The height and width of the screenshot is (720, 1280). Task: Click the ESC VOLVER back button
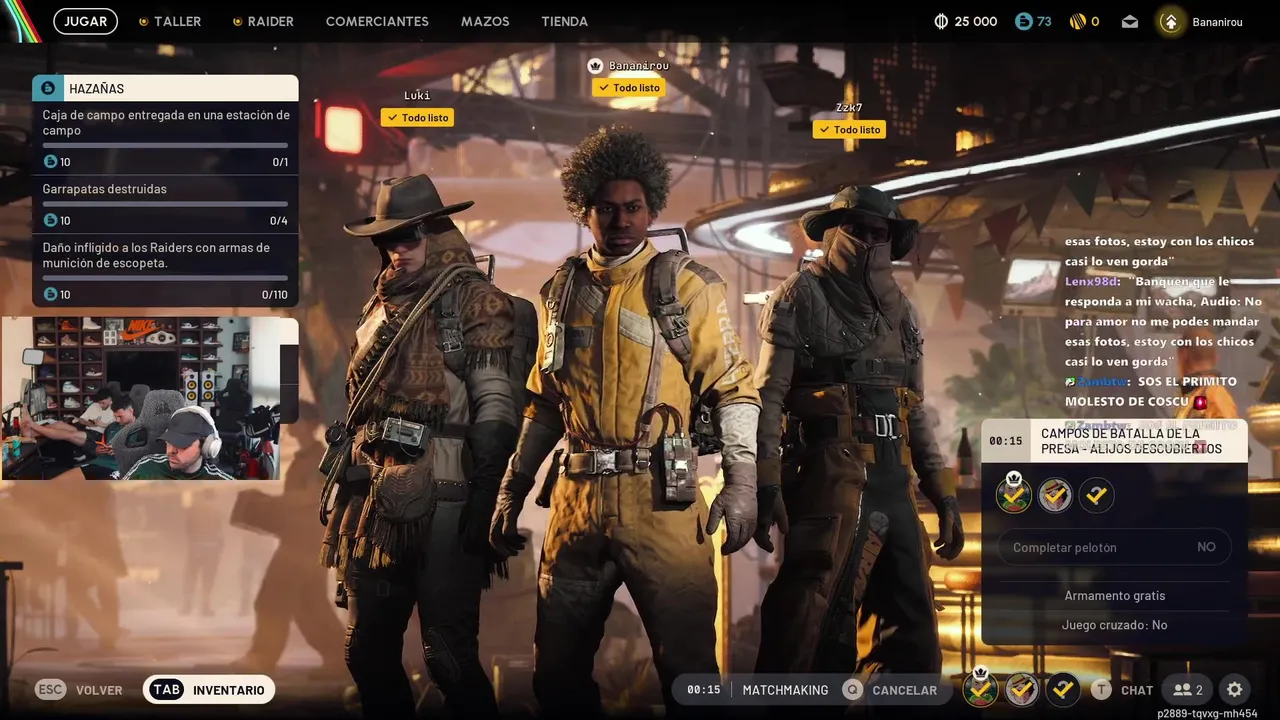pyautogui.click(x=79, y=690)
